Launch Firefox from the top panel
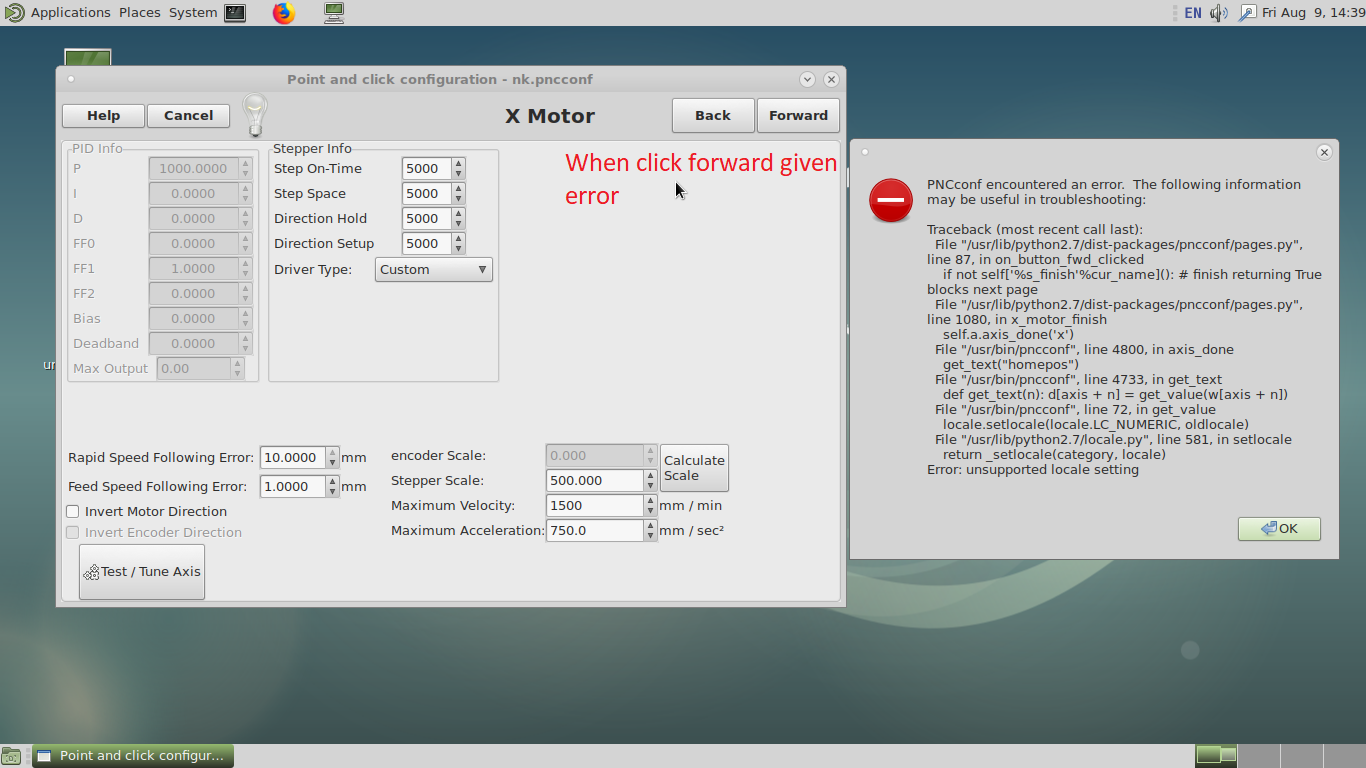Viewport: 1366px width, 768px height. (x=284, y=13)
